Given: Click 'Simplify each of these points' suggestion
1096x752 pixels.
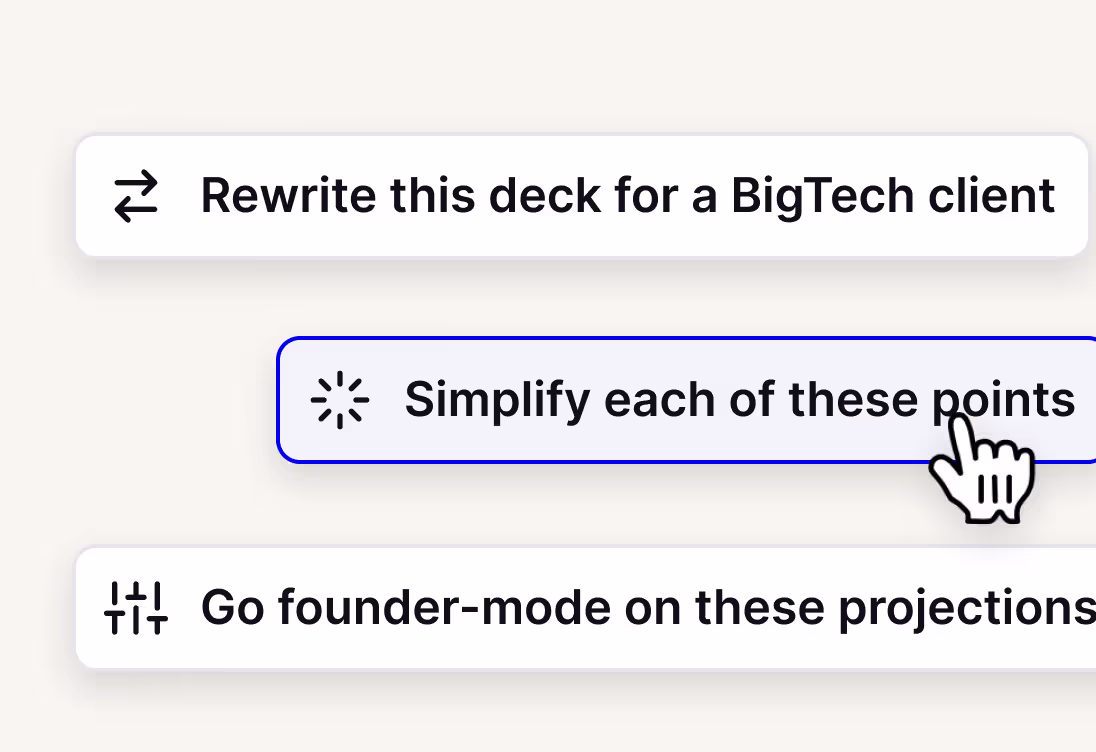Looking at the screenshot, I should (x=686, y=400).
